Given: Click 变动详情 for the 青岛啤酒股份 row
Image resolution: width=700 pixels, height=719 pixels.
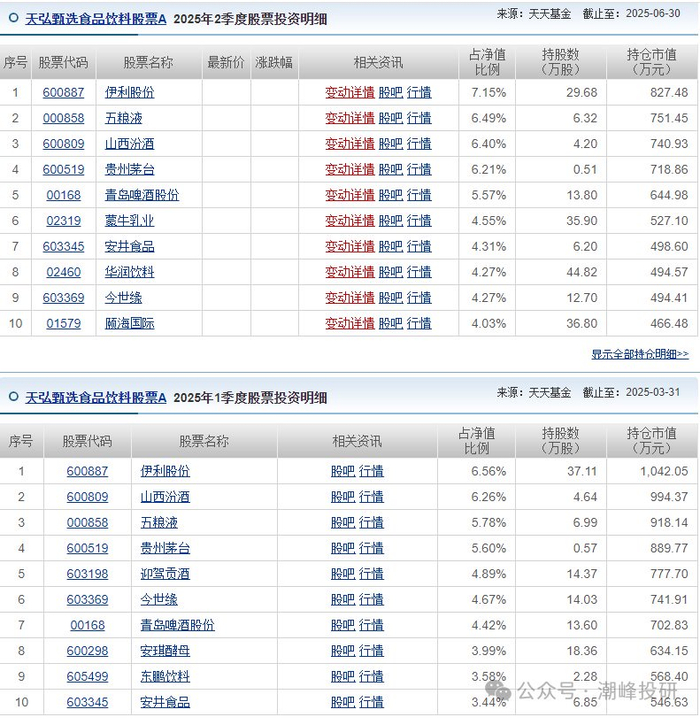Looking at the screenshot, I should [350, 195].
